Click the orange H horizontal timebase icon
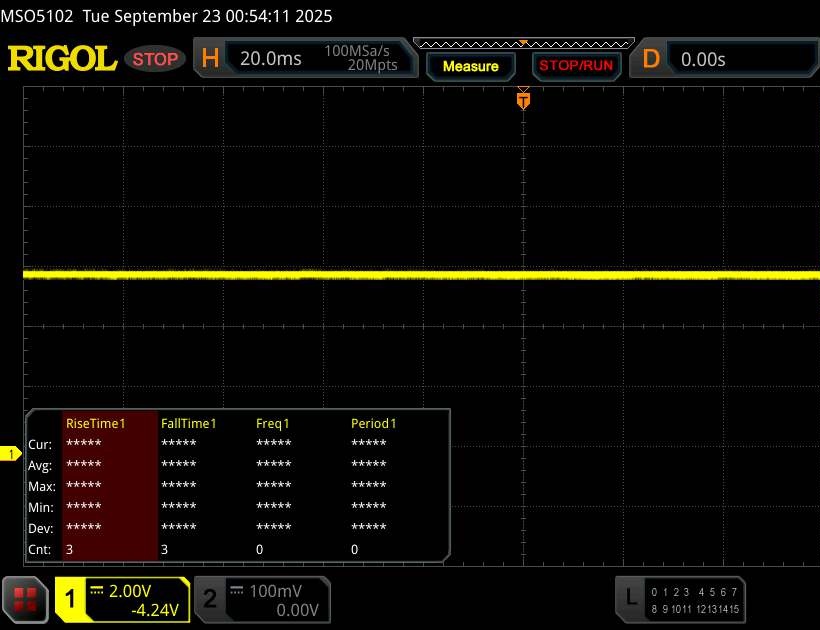This screenshot has height=630, width=820. [x=210, y=59]
